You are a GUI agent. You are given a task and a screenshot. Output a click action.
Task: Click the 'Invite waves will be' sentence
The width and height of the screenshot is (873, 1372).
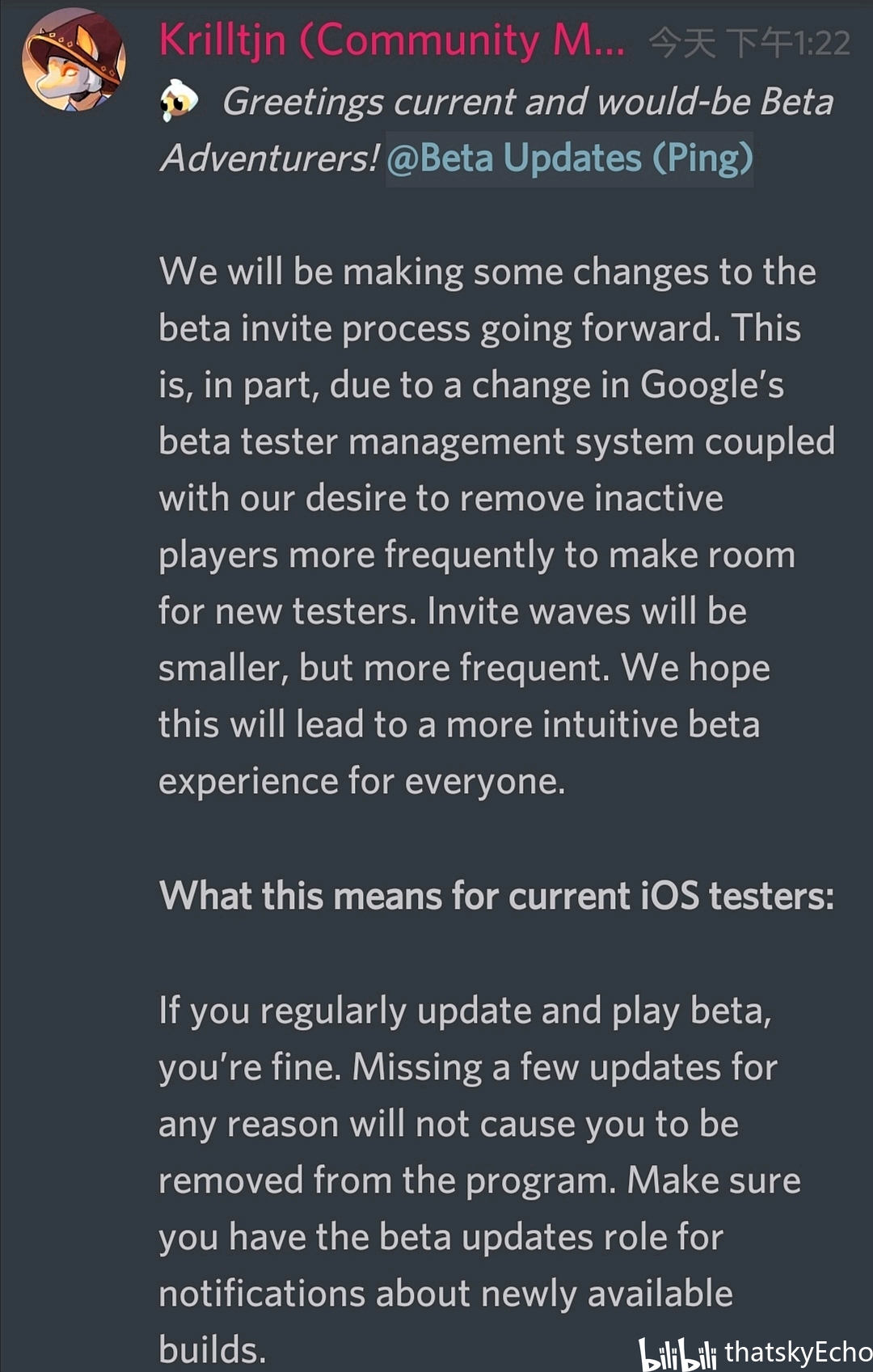(x=587, y=611)
